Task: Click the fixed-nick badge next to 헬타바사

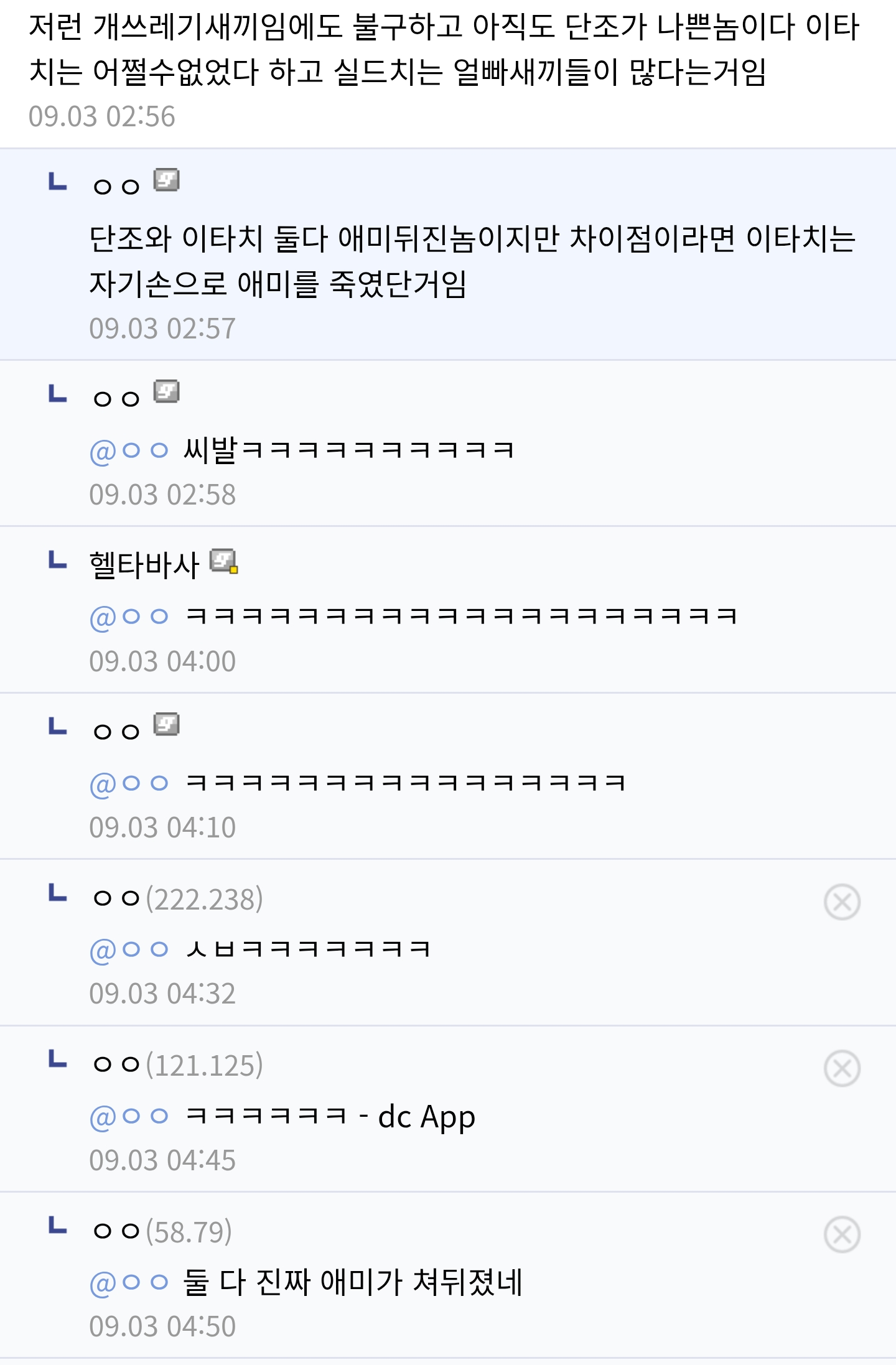Action: point(224,561)
